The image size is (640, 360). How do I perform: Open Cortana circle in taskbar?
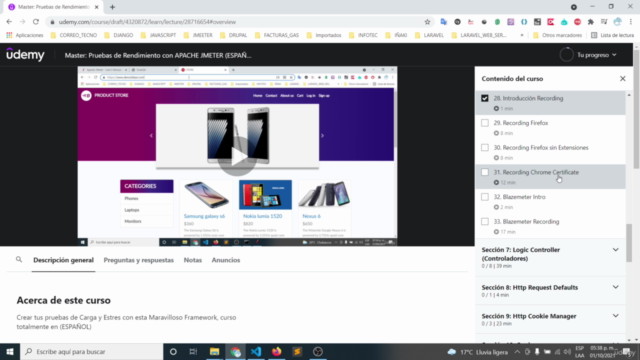[x=173, y=351]
